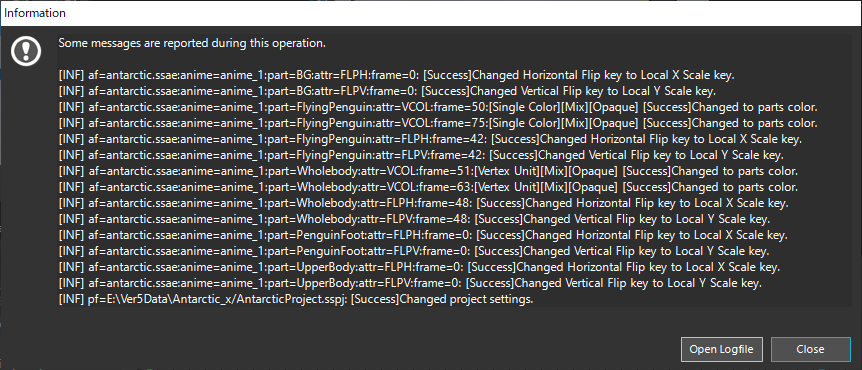Click the Information dialog title bar

(x=431, y=13)
